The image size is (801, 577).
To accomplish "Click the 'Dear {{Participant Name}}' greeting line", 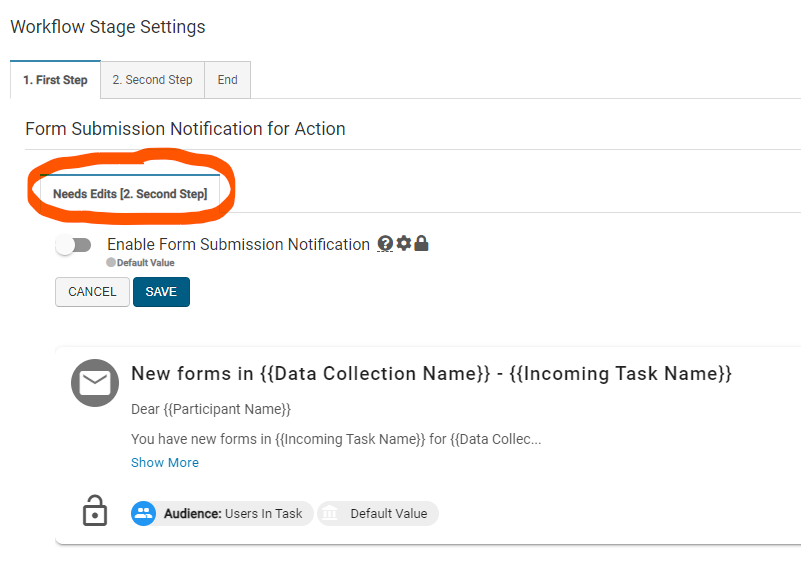I will pos(211,410).
